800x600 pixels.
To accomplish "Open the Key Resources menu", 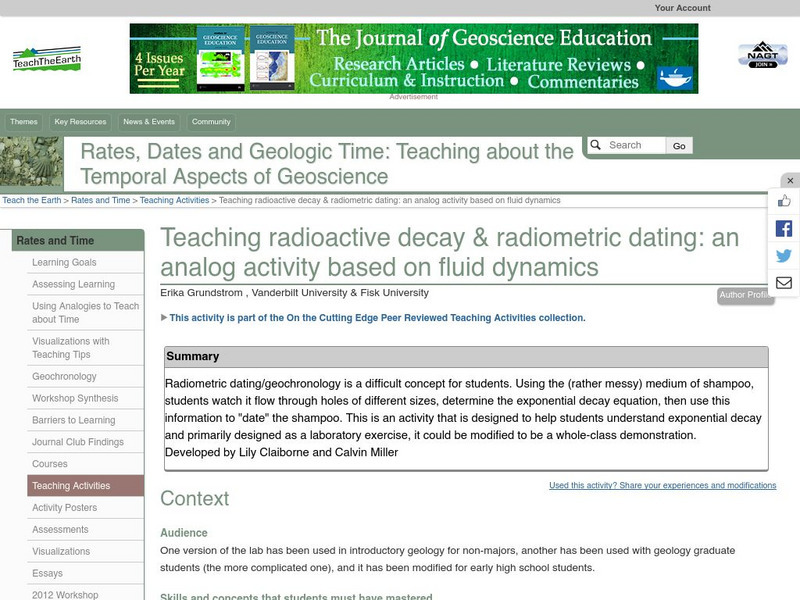I will pyautogui.click(x=81, y=122).
